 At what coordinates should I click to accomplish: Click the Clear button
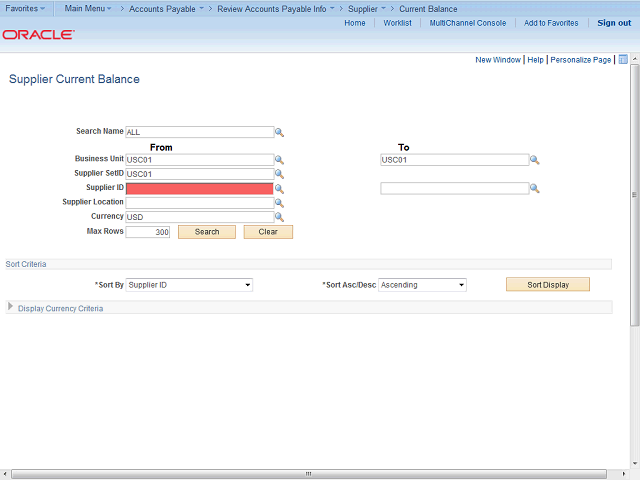tap(268, 232)
